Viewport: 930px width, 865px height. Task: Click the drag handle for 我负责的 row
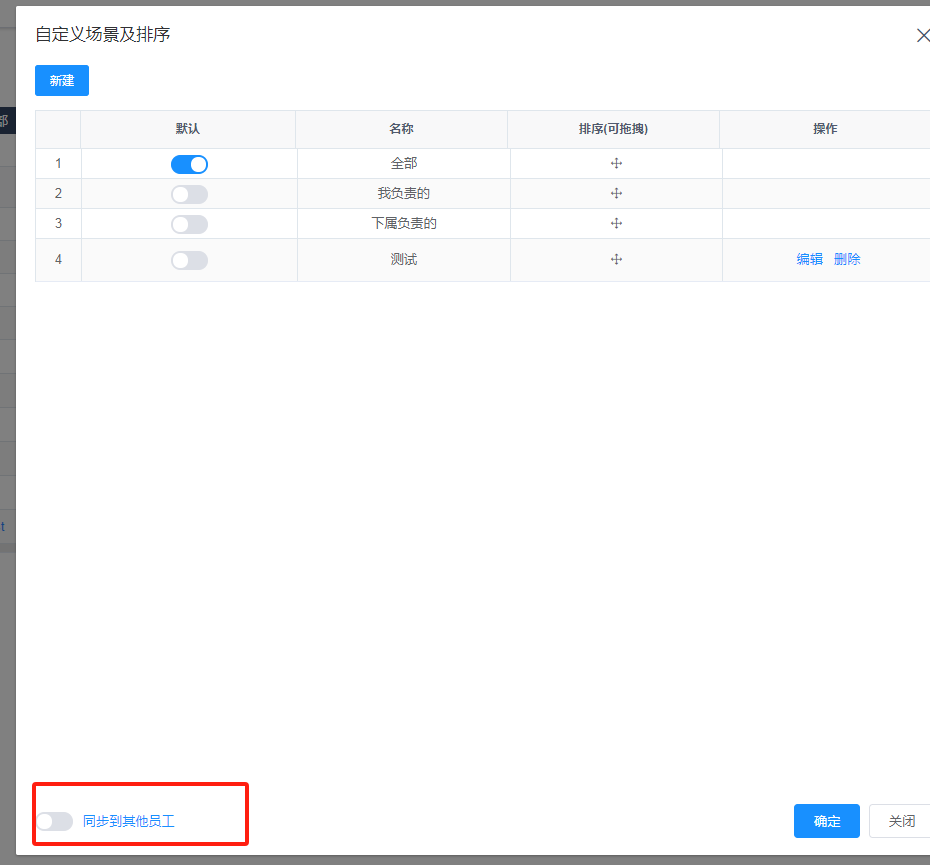(x=616, y=194)
